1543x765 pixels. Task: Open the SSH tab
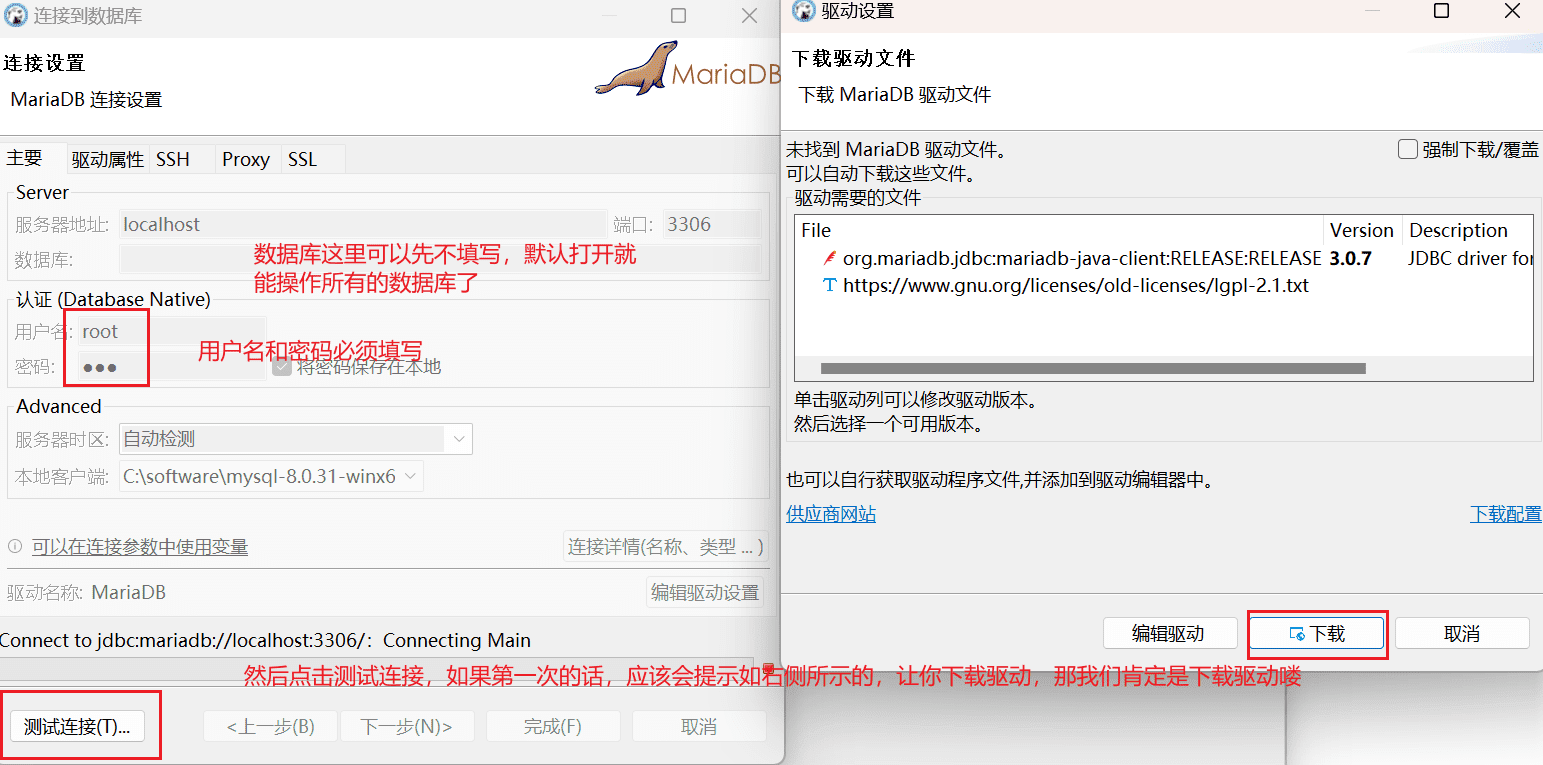pyautogui.click(x=173, y=159)
